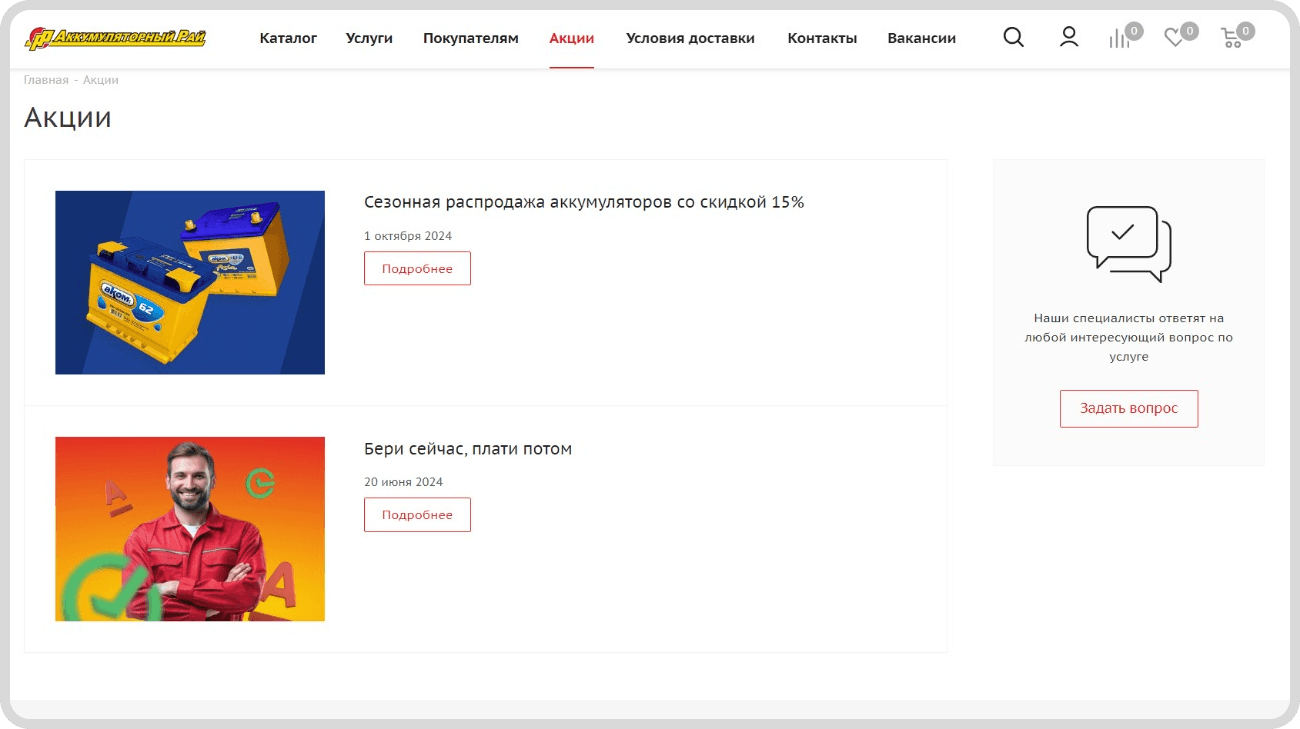Viewport: 1300px width, 729px height.
Task: Open the Вакансии menu item
Action: (x=922, y=38)
